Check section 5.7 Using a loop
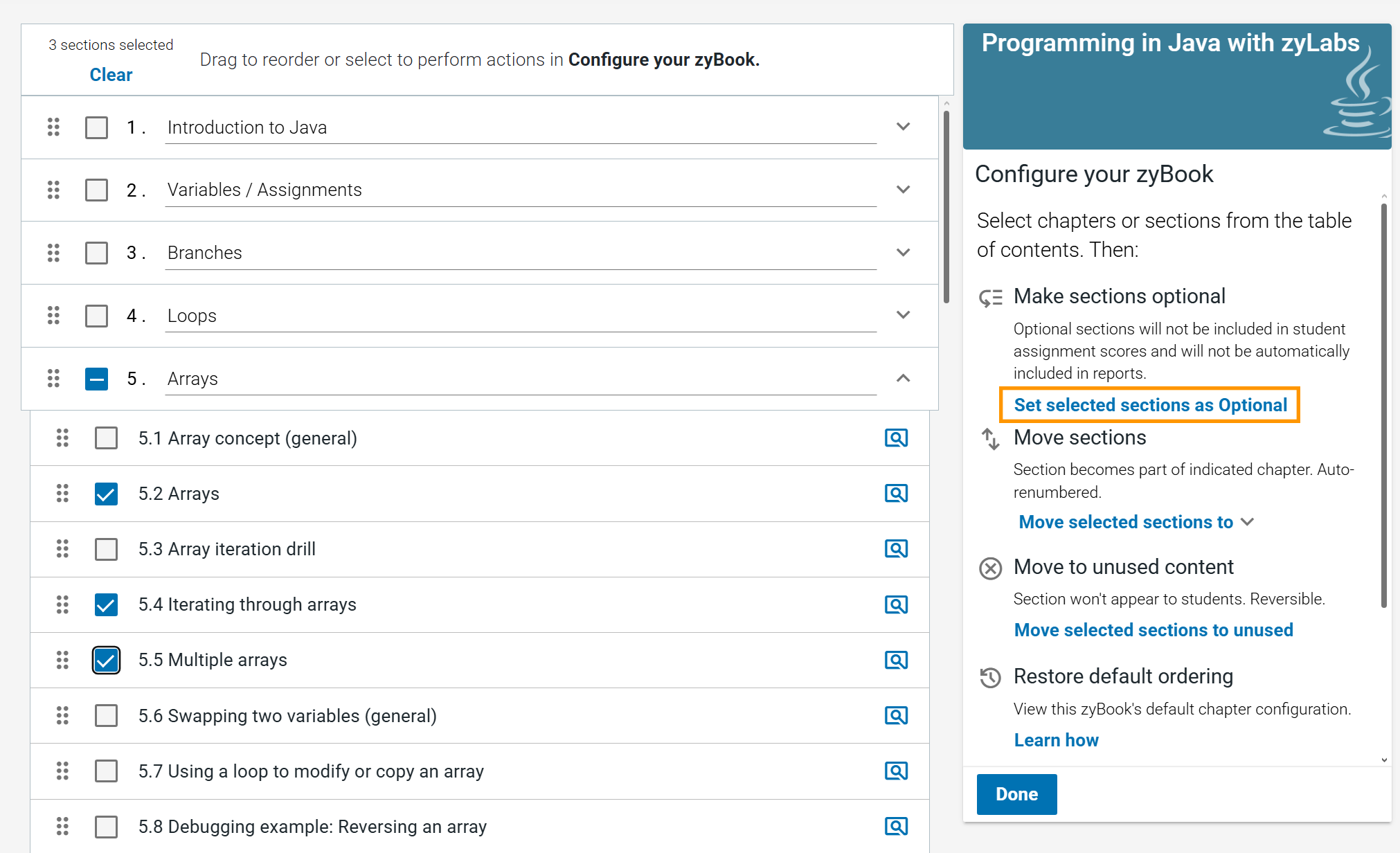1400x853 pixels. coord(106,771)
